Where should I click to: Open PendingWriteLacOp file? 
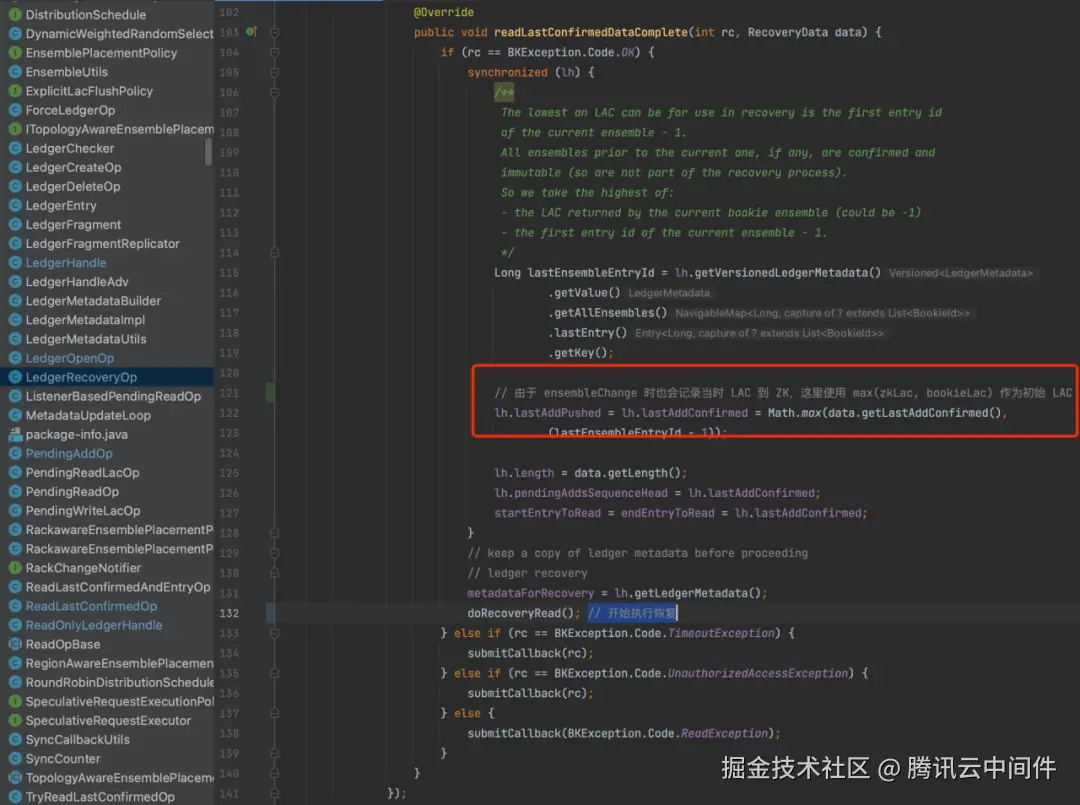coord(83,511)
